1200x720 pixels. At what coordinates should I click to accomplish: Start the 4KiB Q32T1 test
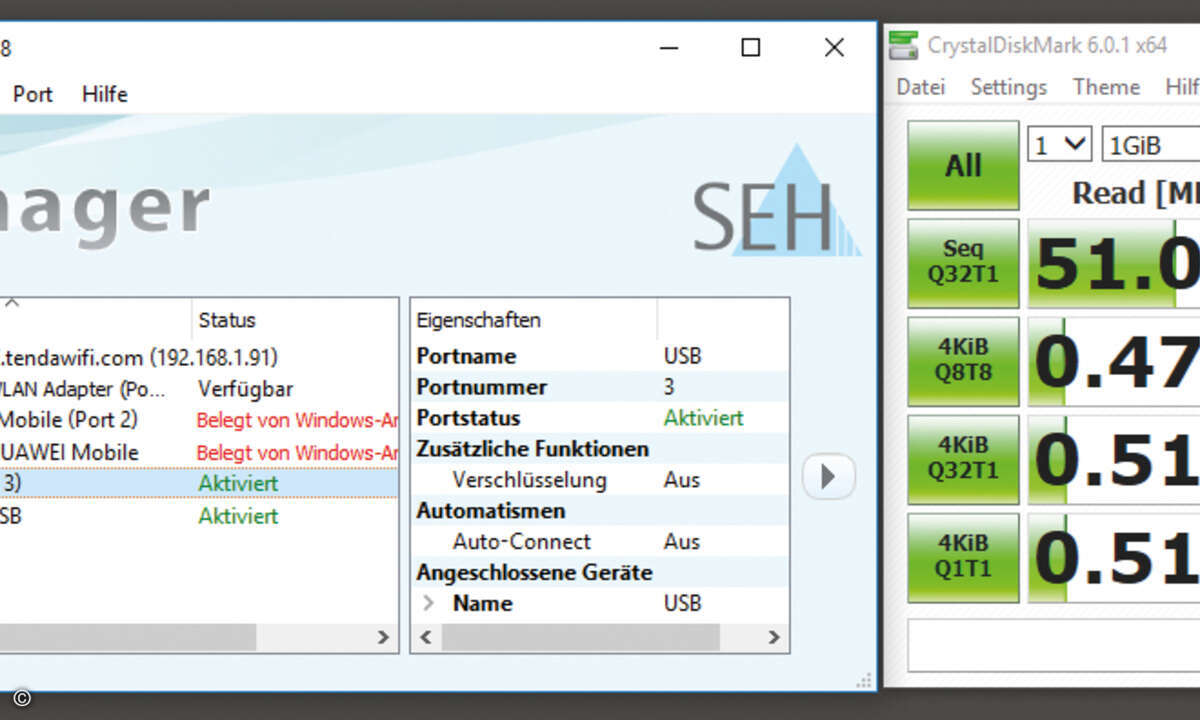[x=963, y=459]
